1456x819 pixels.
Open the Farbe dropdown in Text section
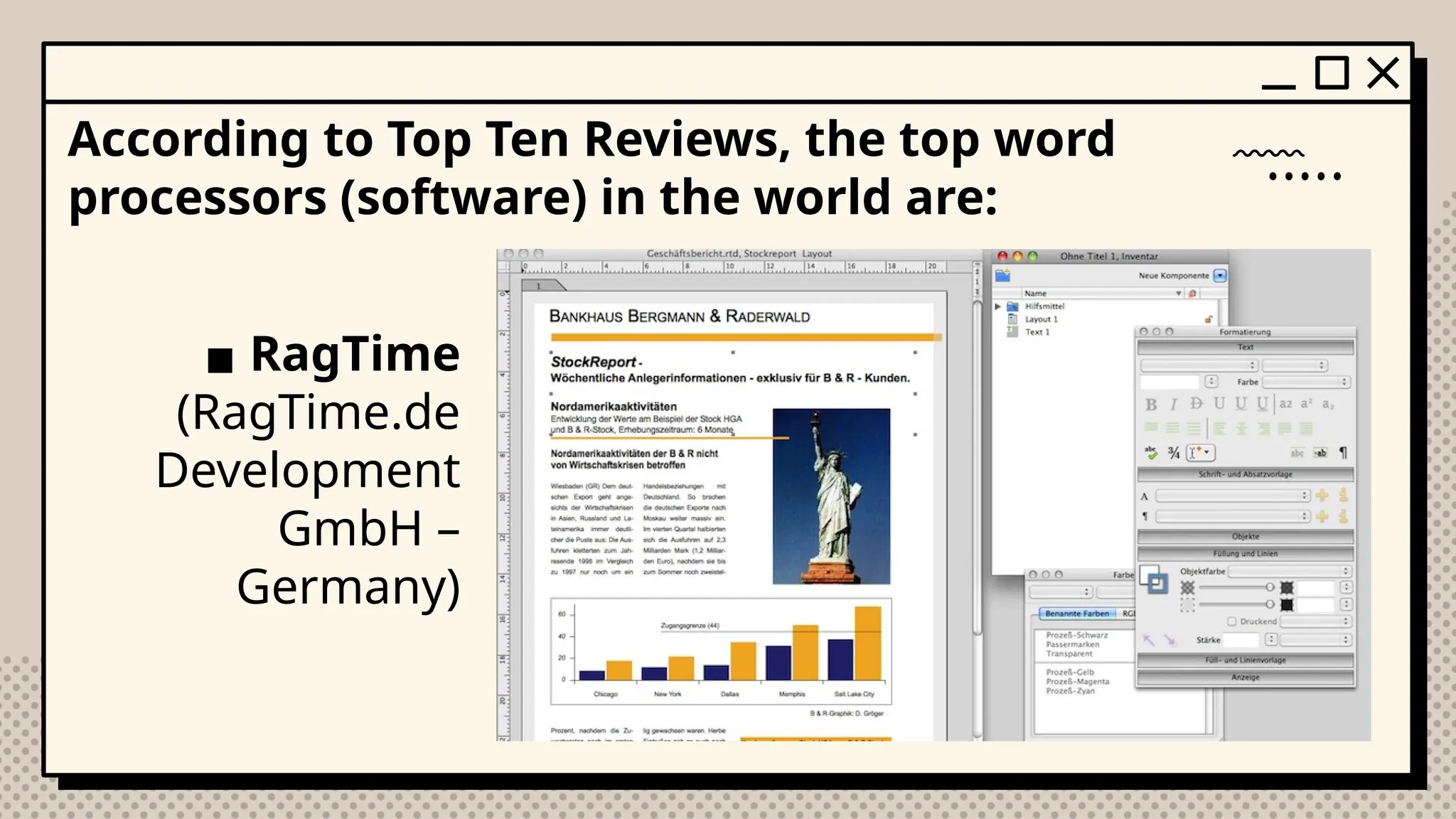tap(1306, 382)
